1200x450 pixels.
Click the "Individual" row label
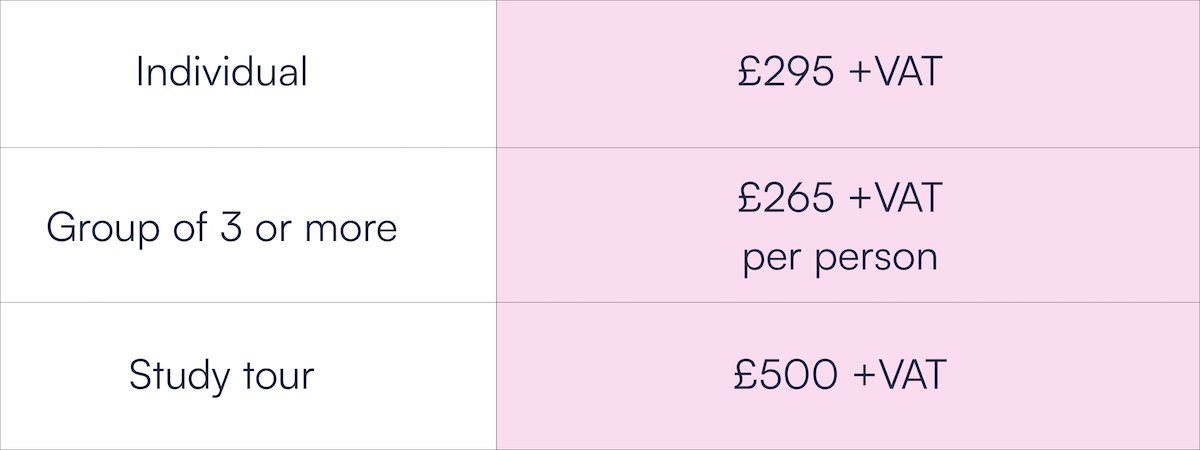click(x=221, y=73)
